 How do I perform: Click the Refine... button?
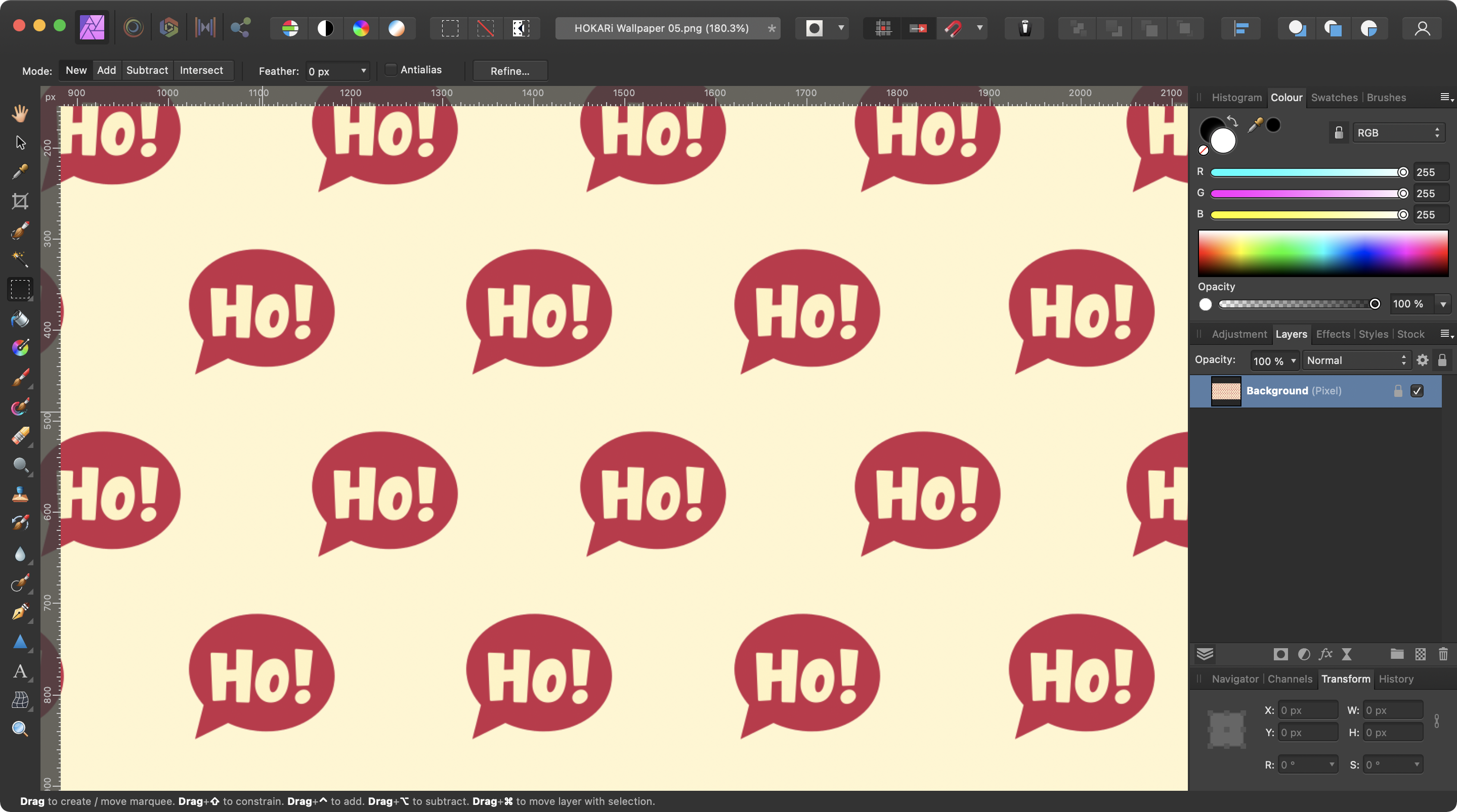[x=509, y=71]
